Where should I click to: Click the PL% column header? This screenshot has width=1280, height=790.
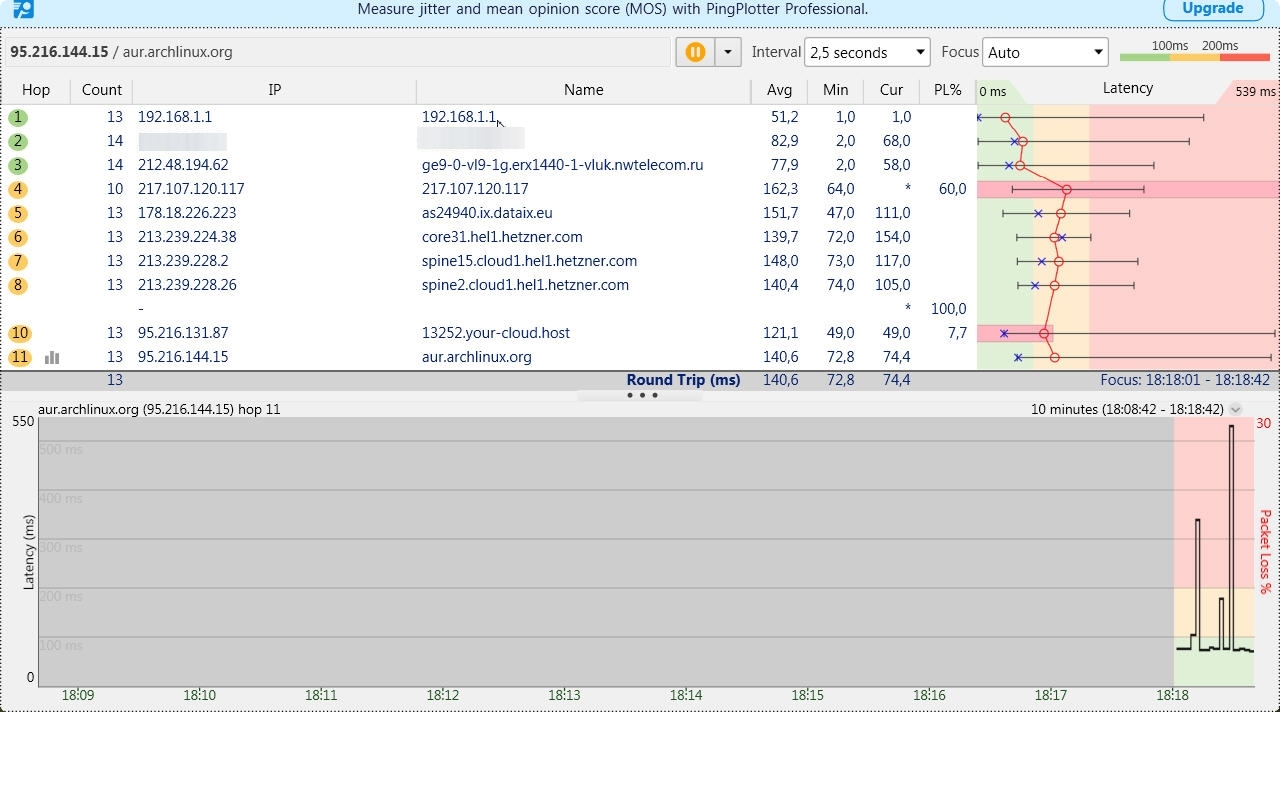[x=947, y=90]
